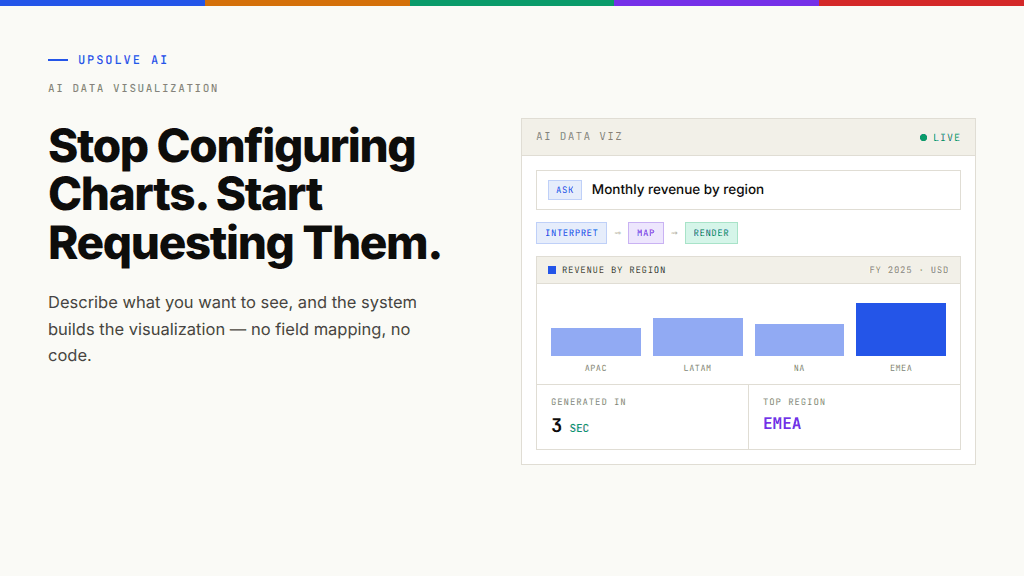The width and height of the screenshot is (1024, 576).
Task: Click the 'TOP REGION' stat label
Action: click(x=794, y=402)
